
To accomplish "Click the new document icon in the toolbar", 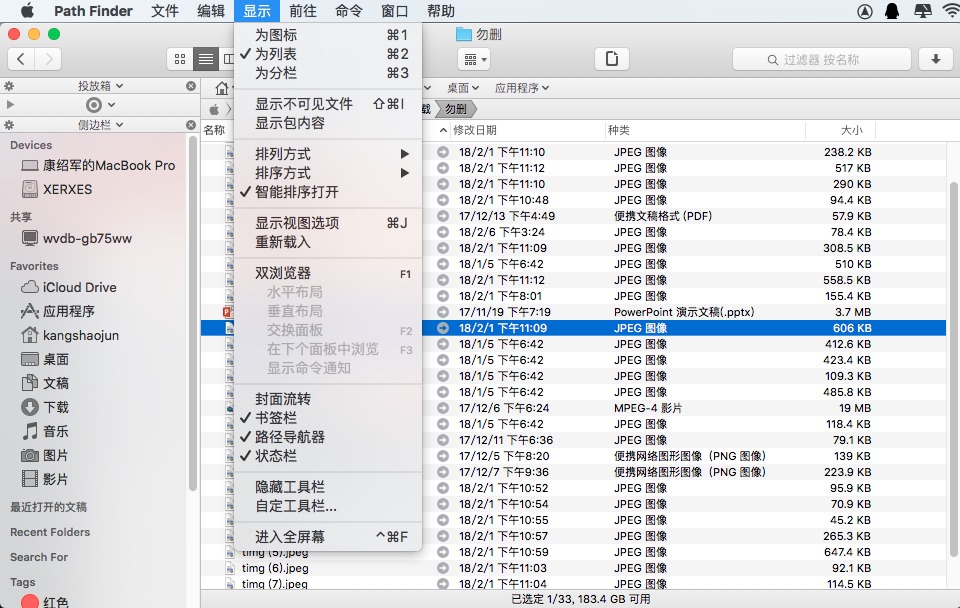I will 611,59.
